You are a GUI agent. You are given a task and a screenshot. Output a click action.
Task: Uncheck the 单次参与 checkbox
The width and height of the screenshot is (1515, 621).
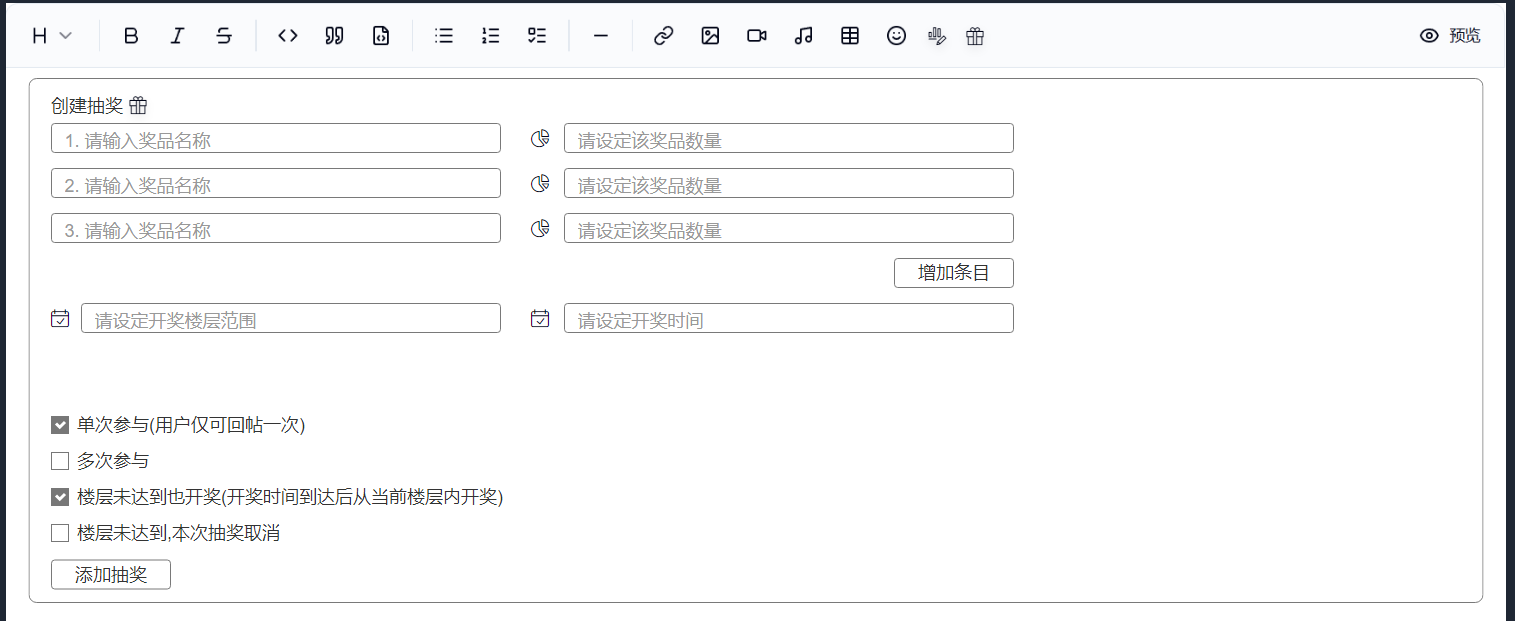click(x=60, y=425)
